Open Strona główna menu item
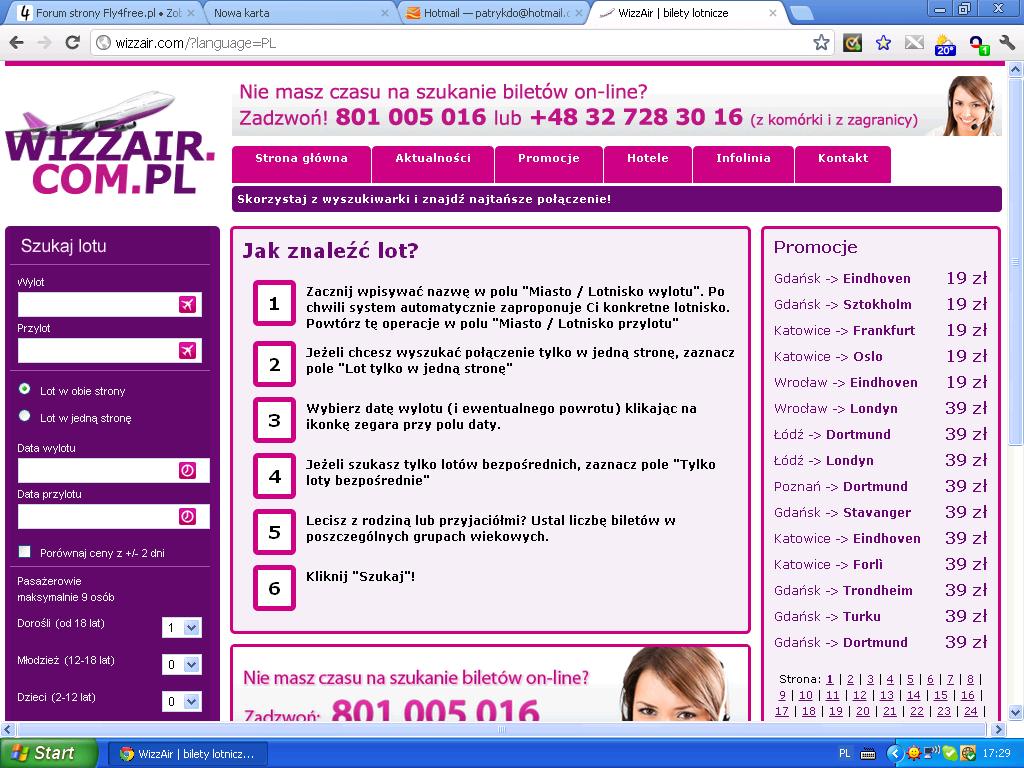The width and height of the screenshot is (1024, 768). click(302, 163)
